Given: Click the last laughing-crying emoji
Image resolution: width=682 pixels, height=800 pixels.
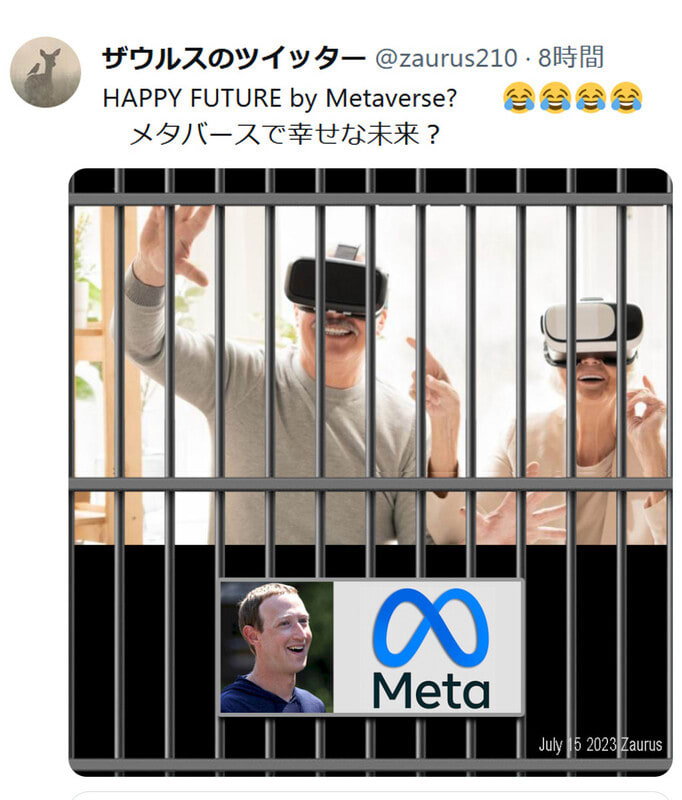Looking at the screenshot, I should tap(626, 97).
